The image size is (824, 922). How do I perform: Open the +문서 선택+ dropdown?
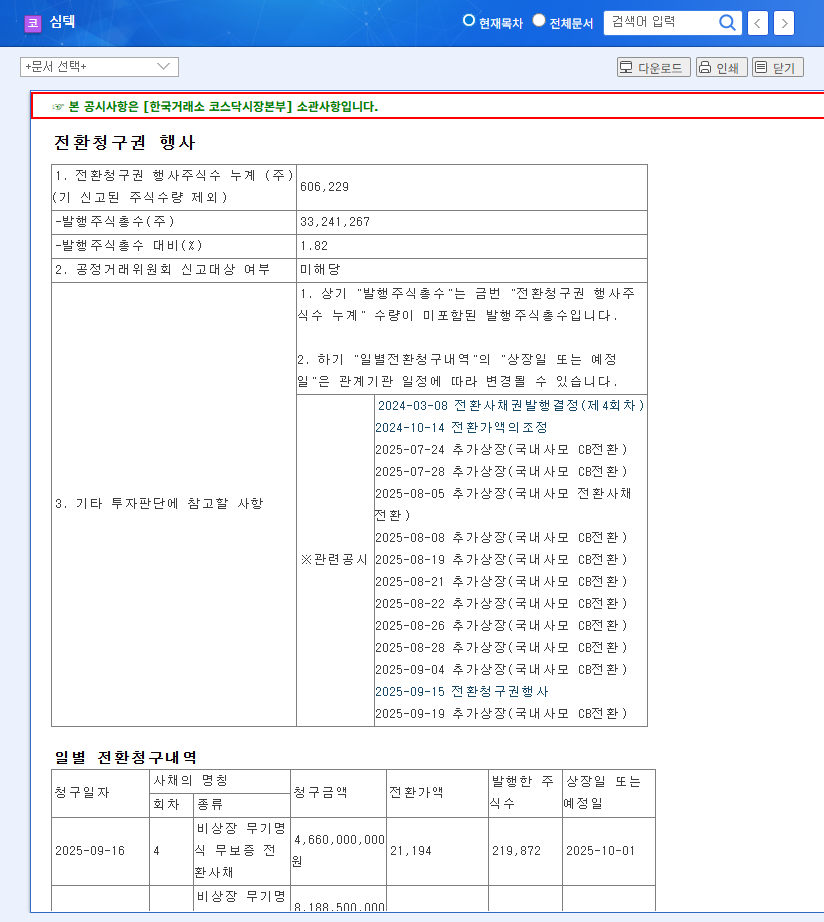pyautogui.click(x=99, y=67)
